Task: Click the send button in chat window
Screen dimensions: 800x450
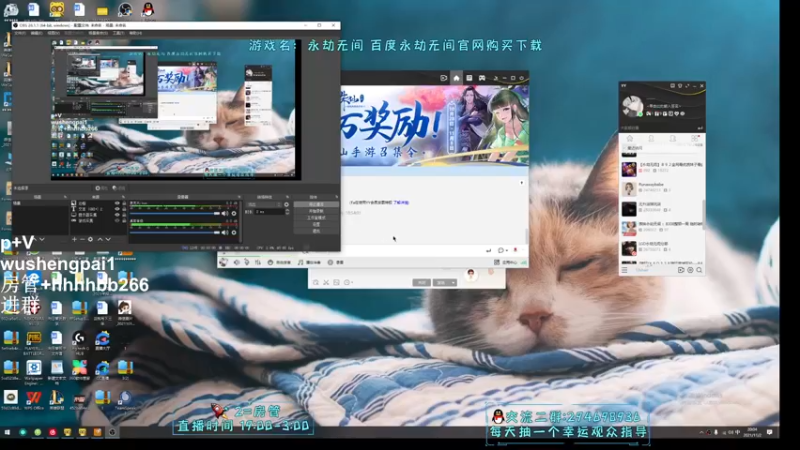Action: coord(441,283)
